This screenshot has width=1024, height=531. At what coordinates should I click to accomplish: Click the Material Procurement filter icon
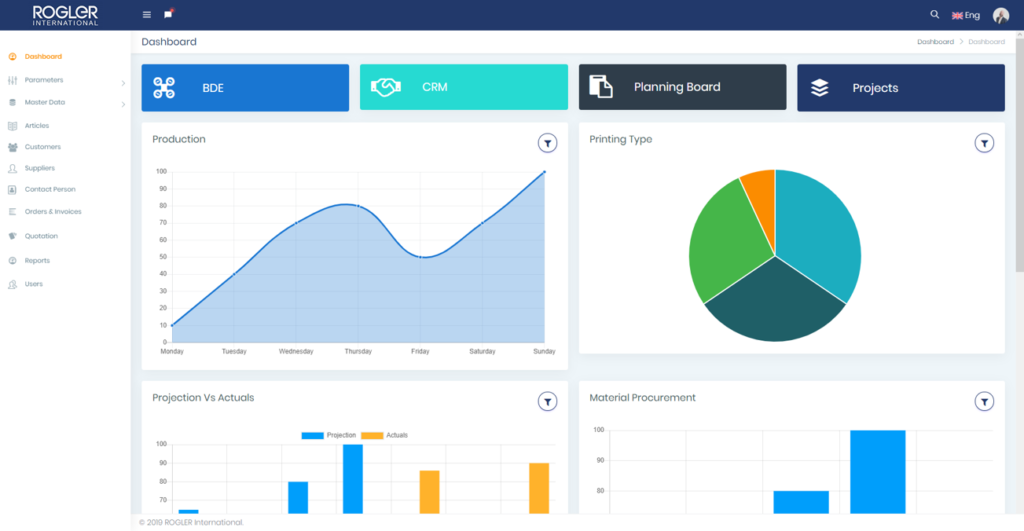984,401
